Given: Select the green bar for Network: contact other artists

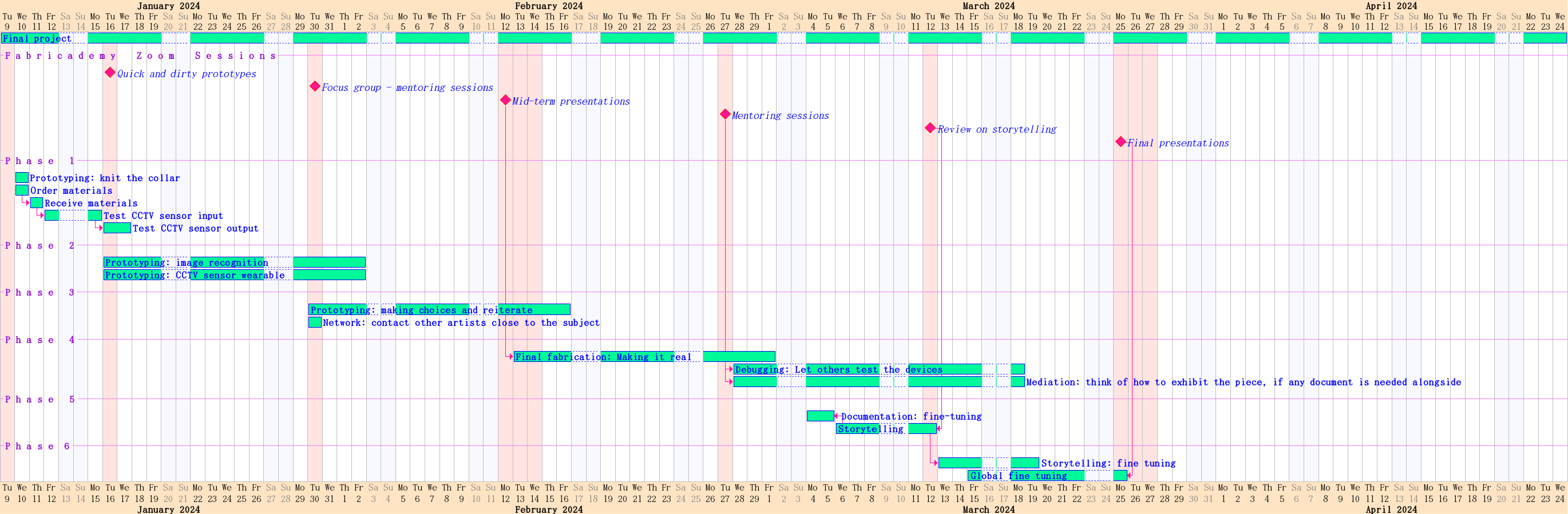Looking at the screenshot, I should tap(315, 322).
